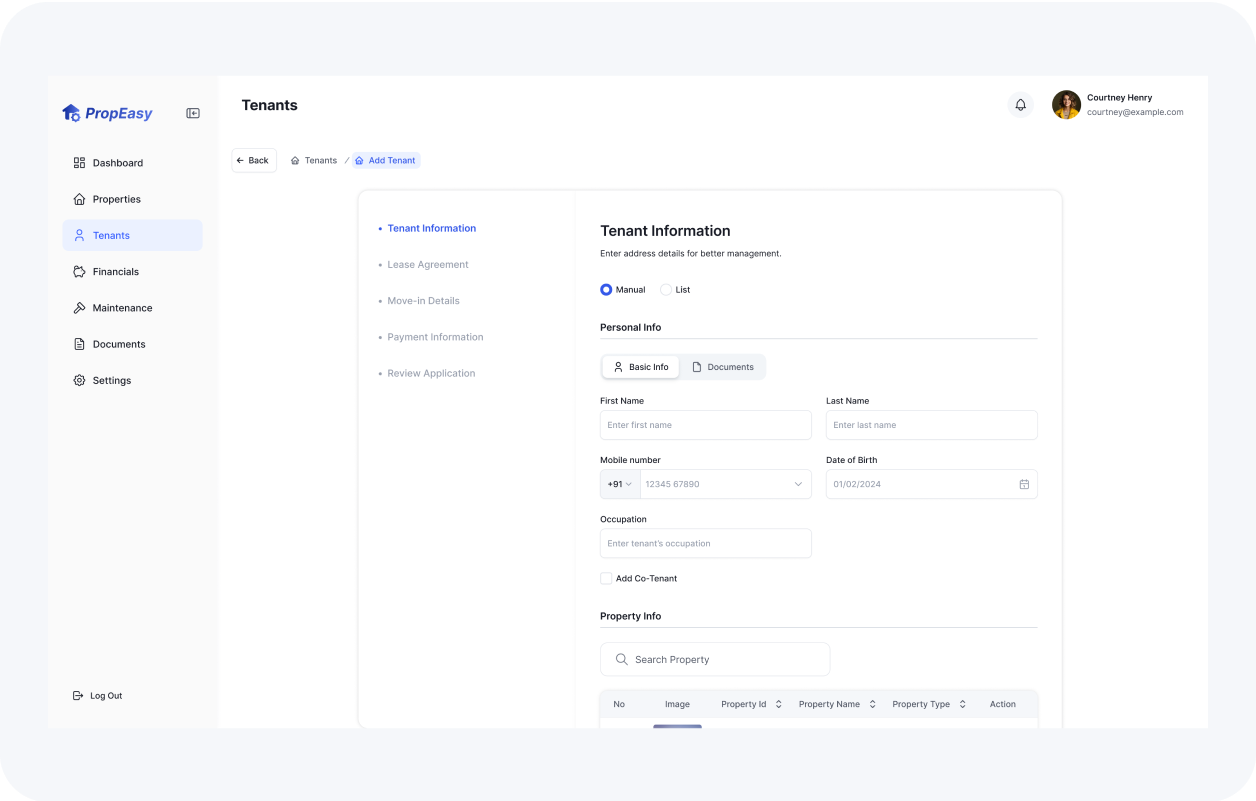Click the Image column header
1256x801 pixels.
click(x=677, y=704)
